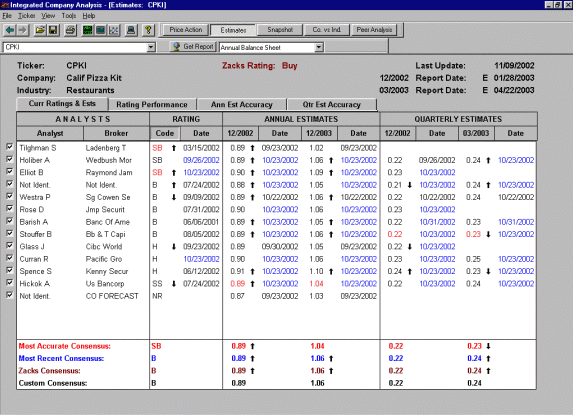Open the Ticker menu

tap(27, 16)
